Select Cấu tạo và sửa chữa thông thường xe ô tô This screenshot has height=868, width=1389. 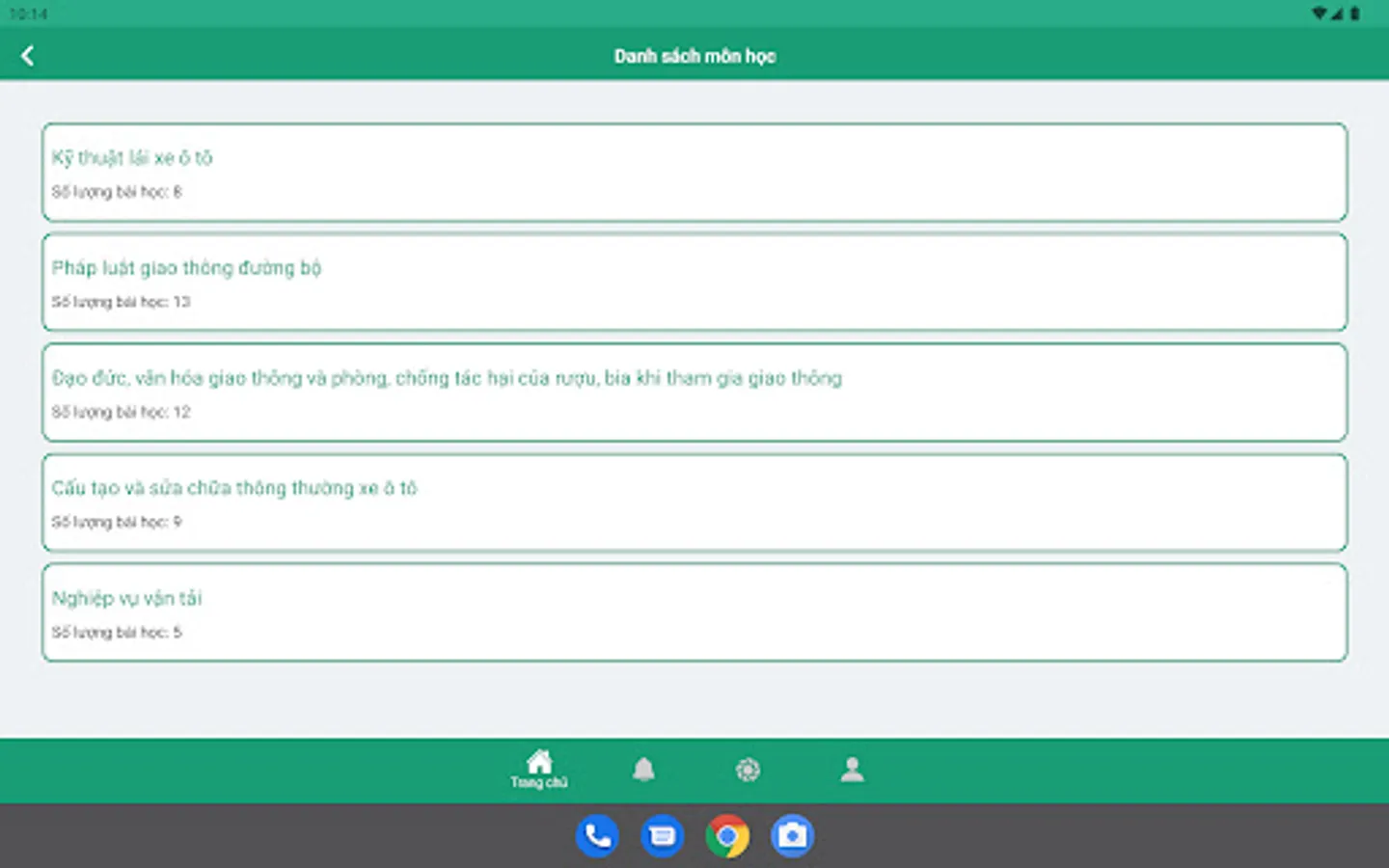click(x=694, y=502)
